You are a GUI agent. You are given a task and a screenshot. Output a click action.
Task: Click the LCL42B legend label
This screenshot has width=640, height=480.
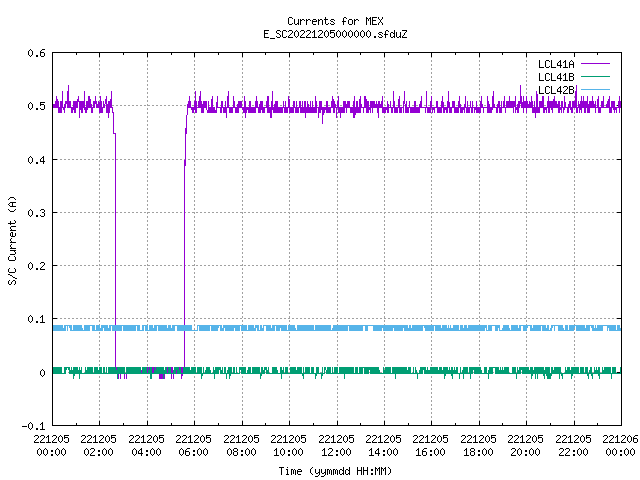[x=556, y=90]
